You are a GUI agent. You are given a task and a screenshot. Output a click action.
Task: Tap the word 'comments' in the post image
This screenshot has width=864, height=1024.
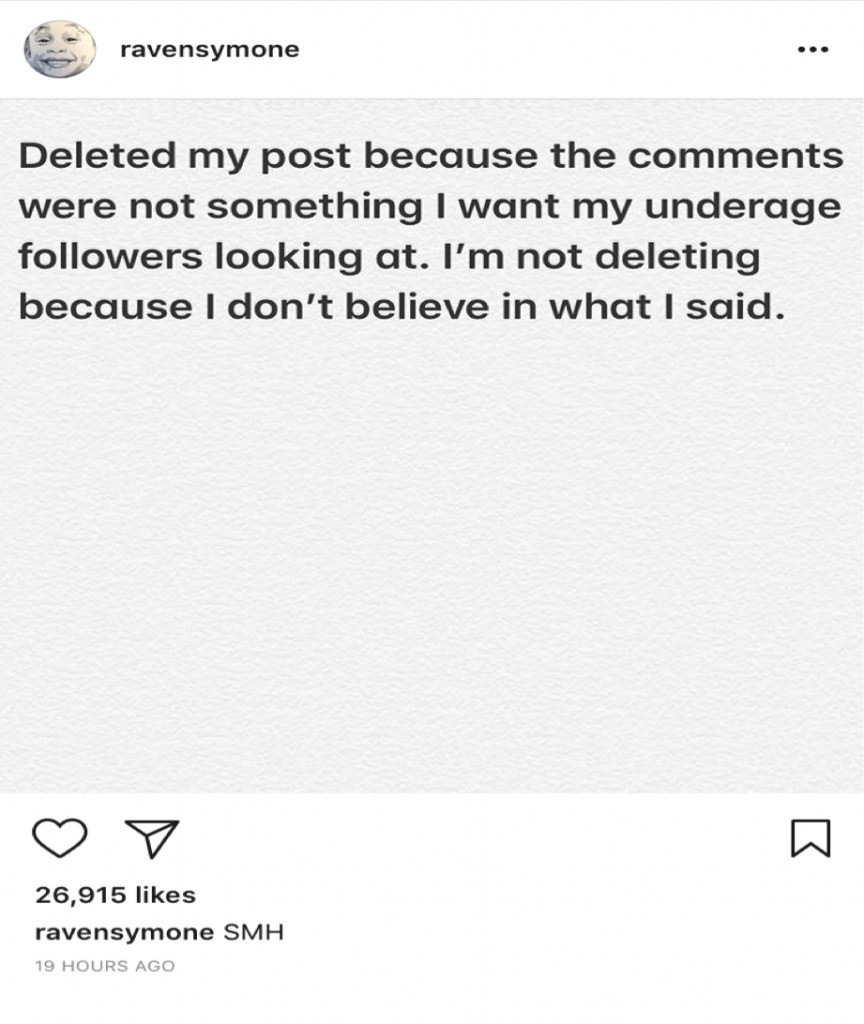coord(736,157)
